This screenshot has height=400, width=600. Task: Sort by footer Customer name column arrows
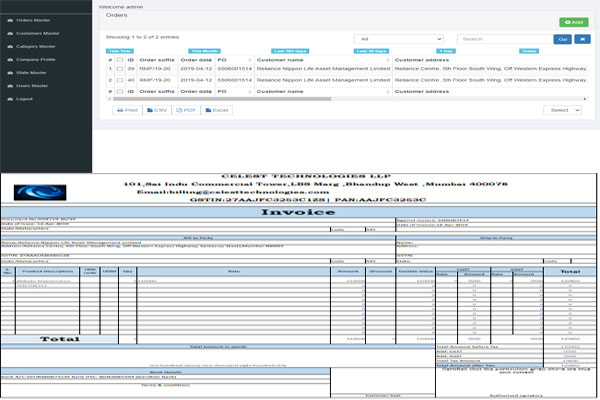[x=388, y=92]
